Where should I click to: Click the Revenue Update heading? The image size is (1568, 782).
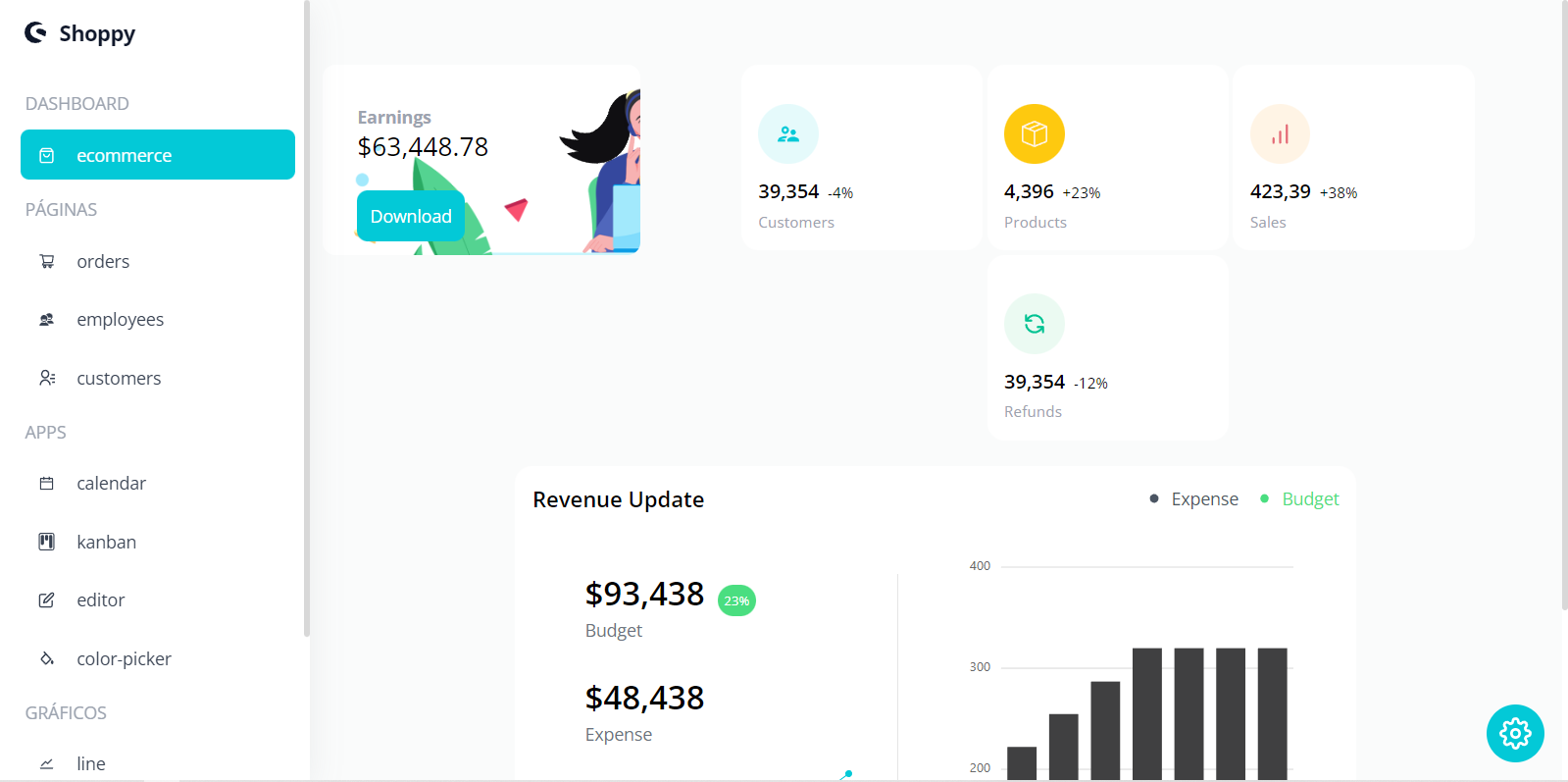pos(619,499)
